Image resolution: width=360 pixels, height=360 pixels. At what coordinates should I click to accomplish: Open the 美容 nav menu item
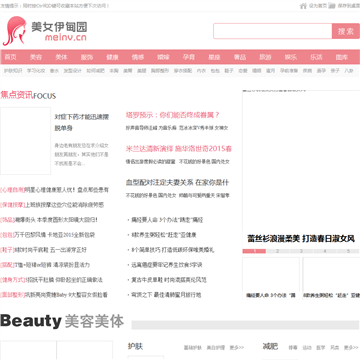pyautogui.click(x=36, y=57)
